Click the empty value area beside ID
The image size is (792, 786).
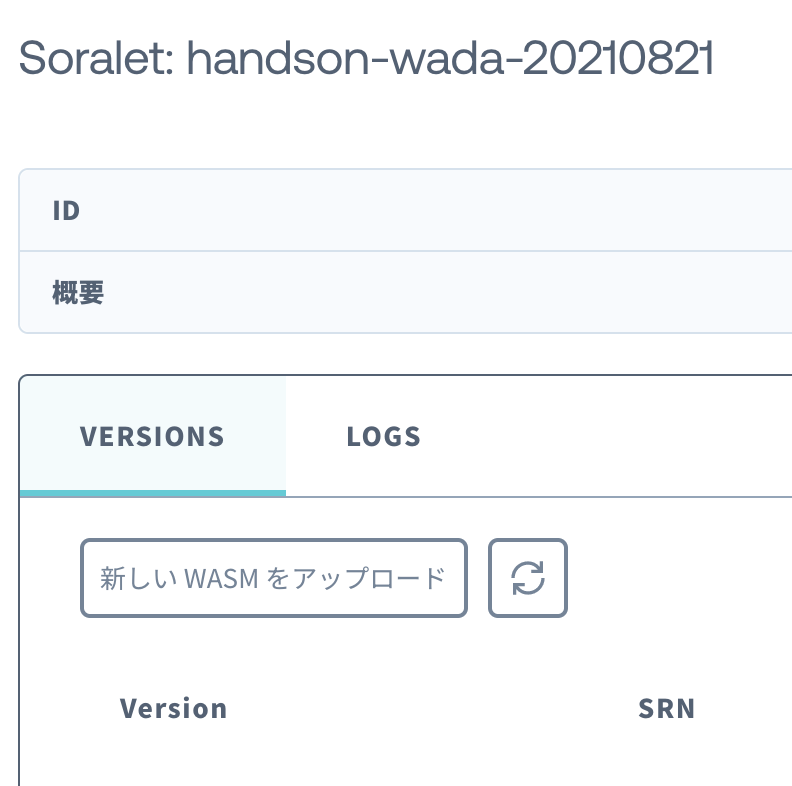click(x=455, y=210)
